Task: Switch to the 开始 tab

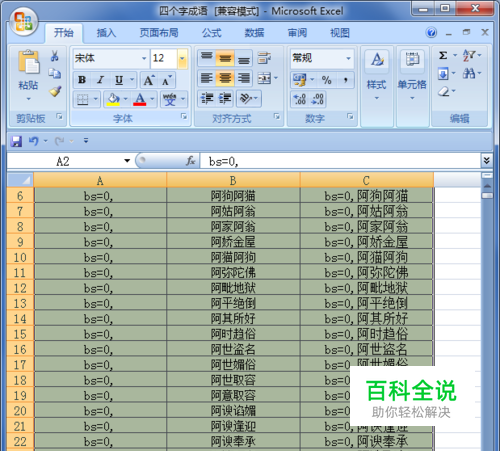Action: (x=64, y=33)
